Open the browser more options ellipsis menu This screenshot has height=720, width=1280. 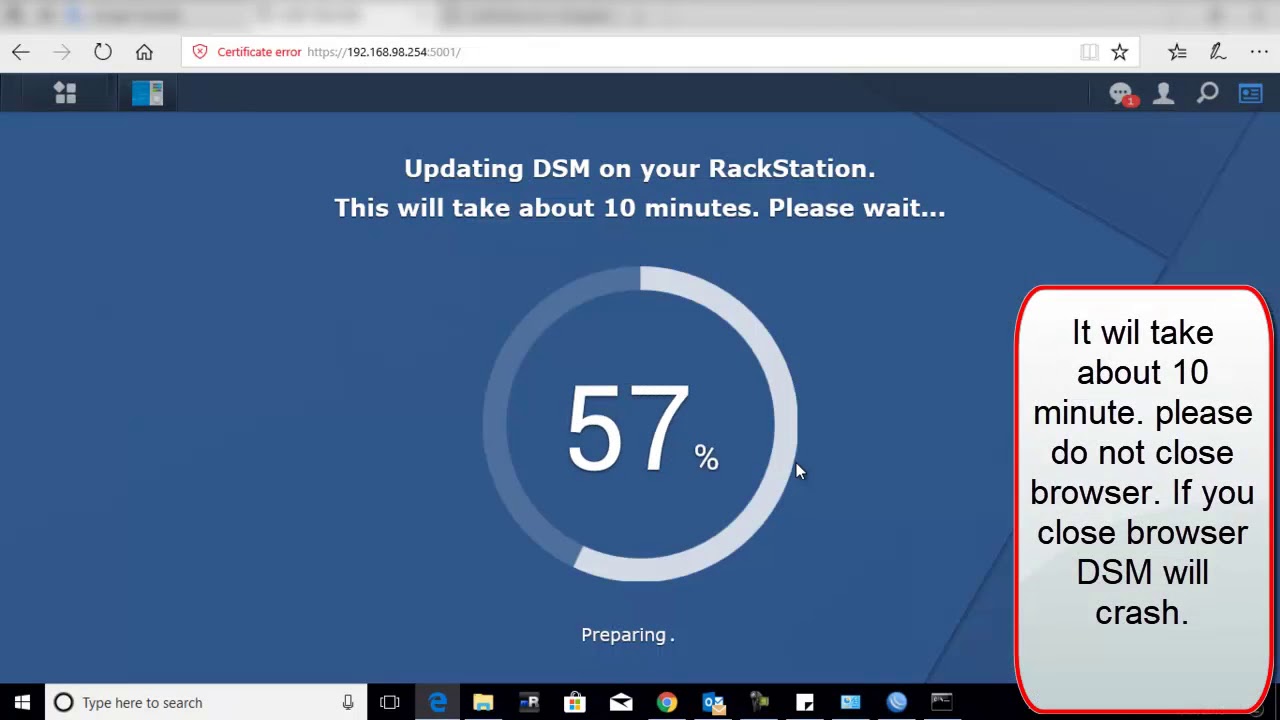[x=1258, y=52]
